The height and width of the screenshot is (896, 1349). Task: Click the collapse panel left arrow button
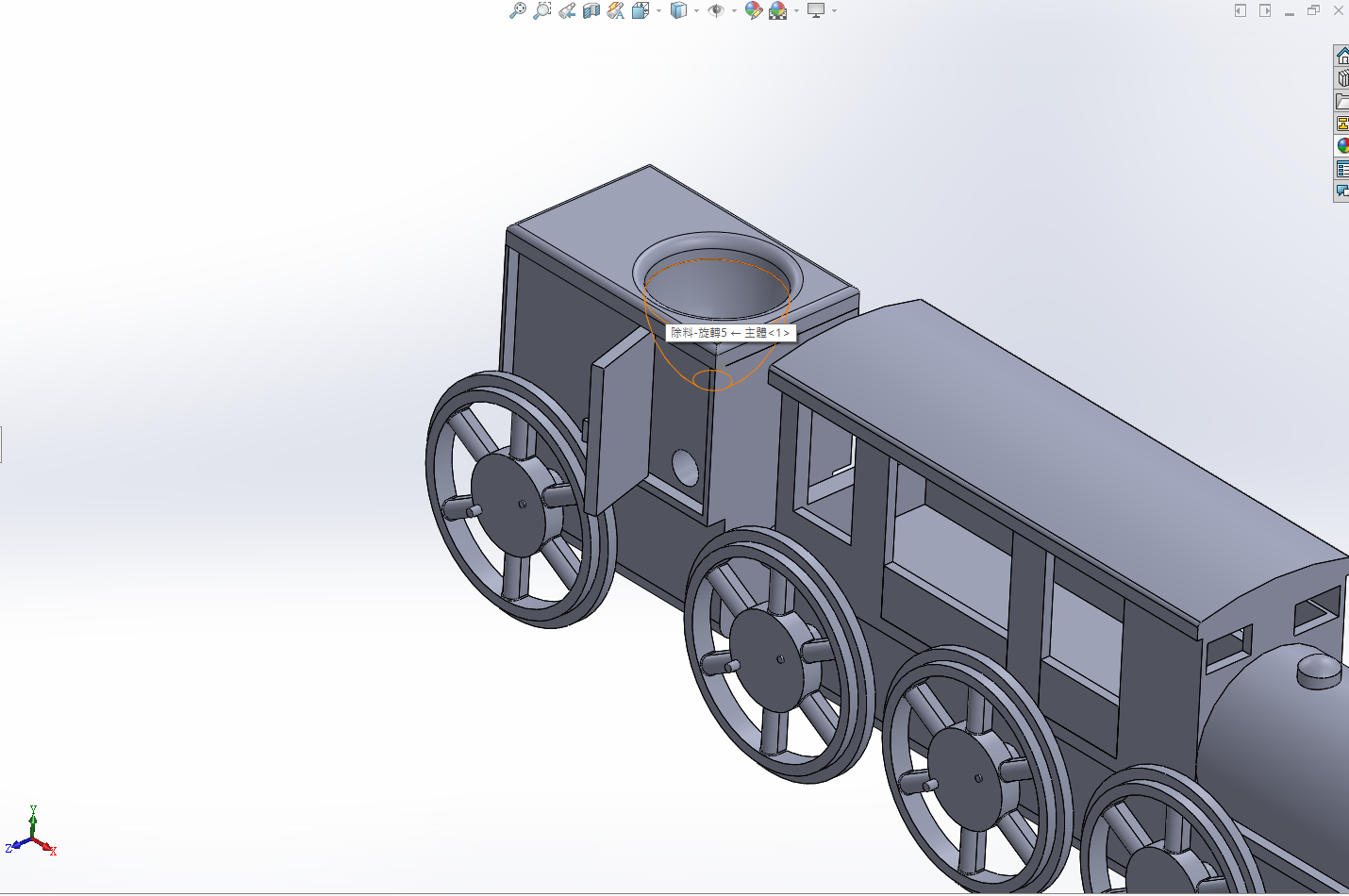tap(1241, 10)
